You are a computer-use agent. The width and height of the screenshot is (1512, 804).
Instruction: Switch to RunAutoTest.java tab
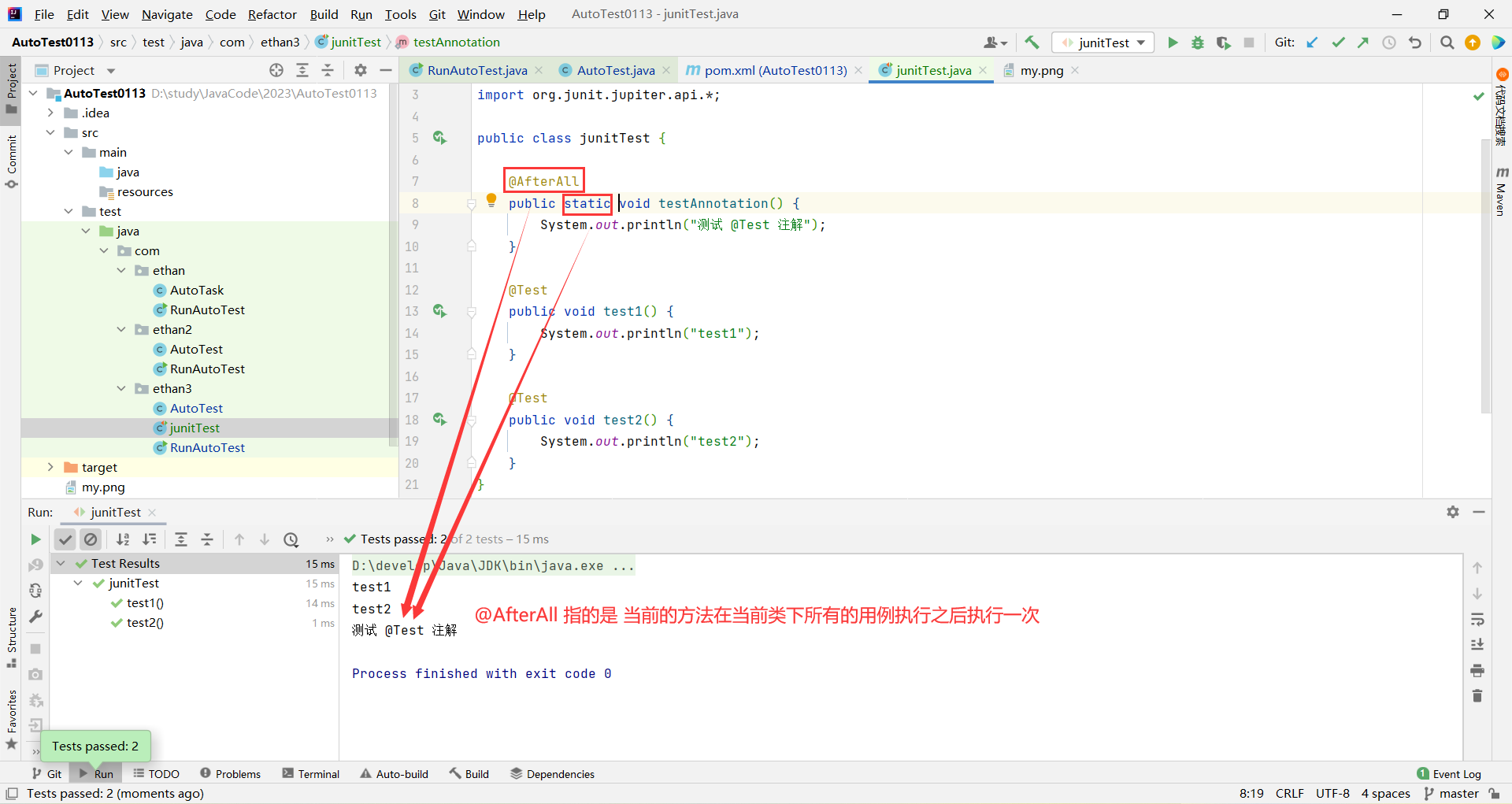(476, 70)
